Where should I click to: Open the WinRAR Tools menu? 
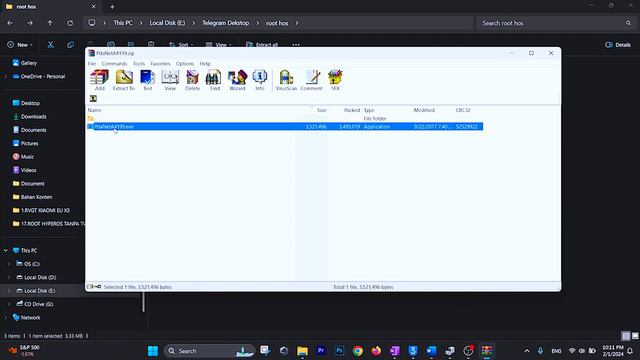click(x=139, y=64)
